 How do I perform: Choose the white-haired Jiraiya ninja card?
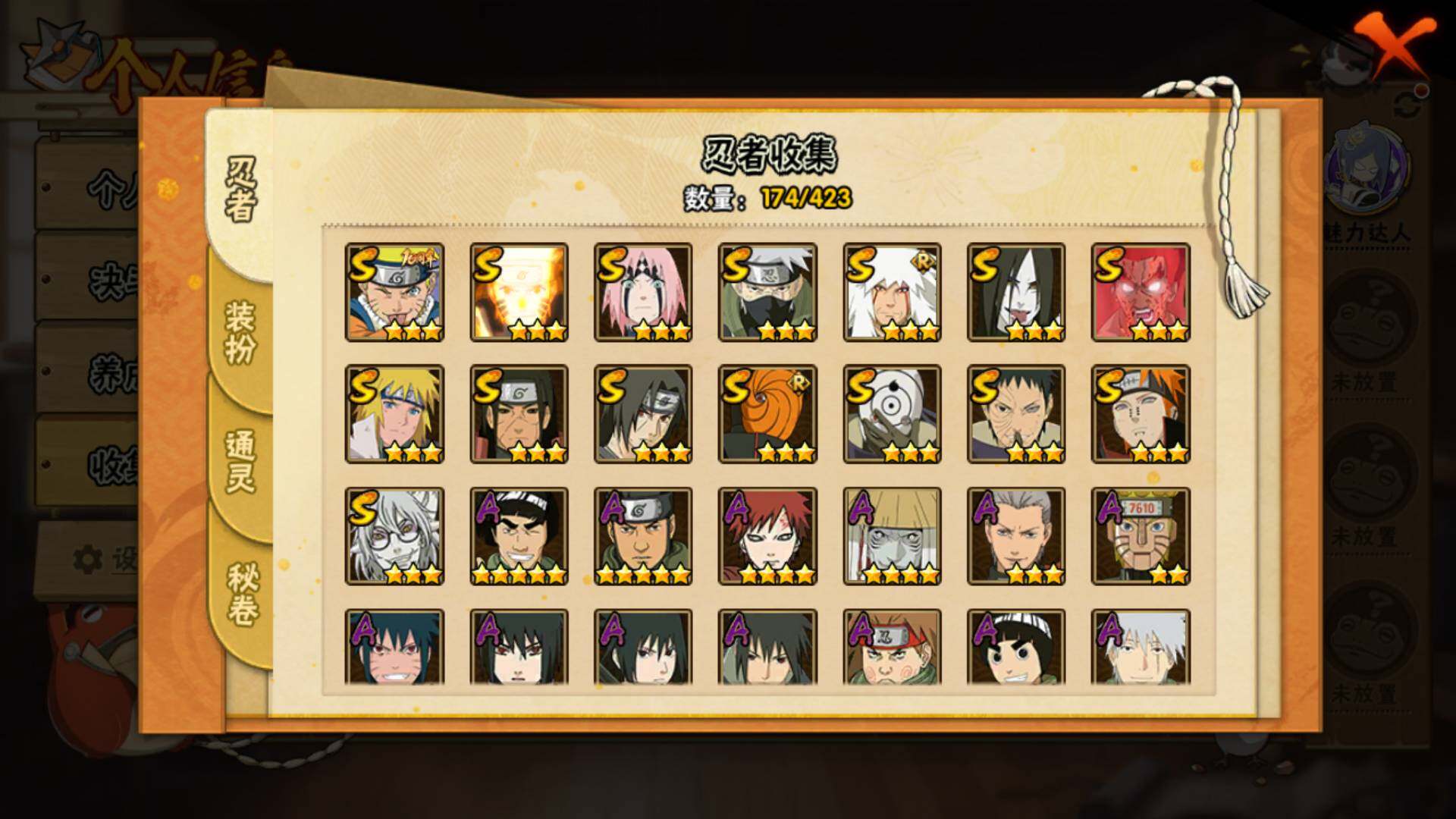point(892,292)
